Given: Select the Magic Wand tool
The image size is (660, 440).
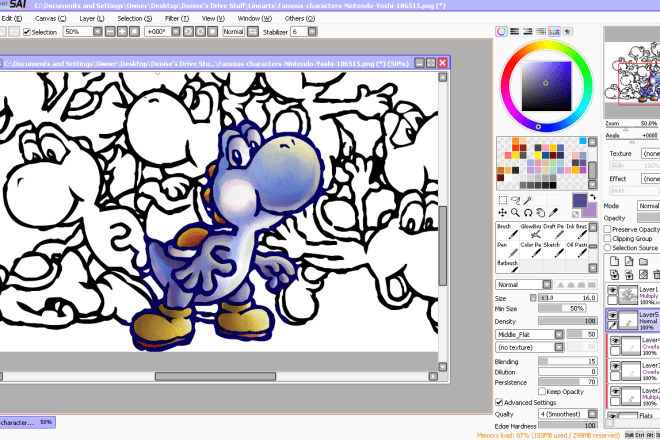Looking at the screenshot, I should [x=528, y=200].
